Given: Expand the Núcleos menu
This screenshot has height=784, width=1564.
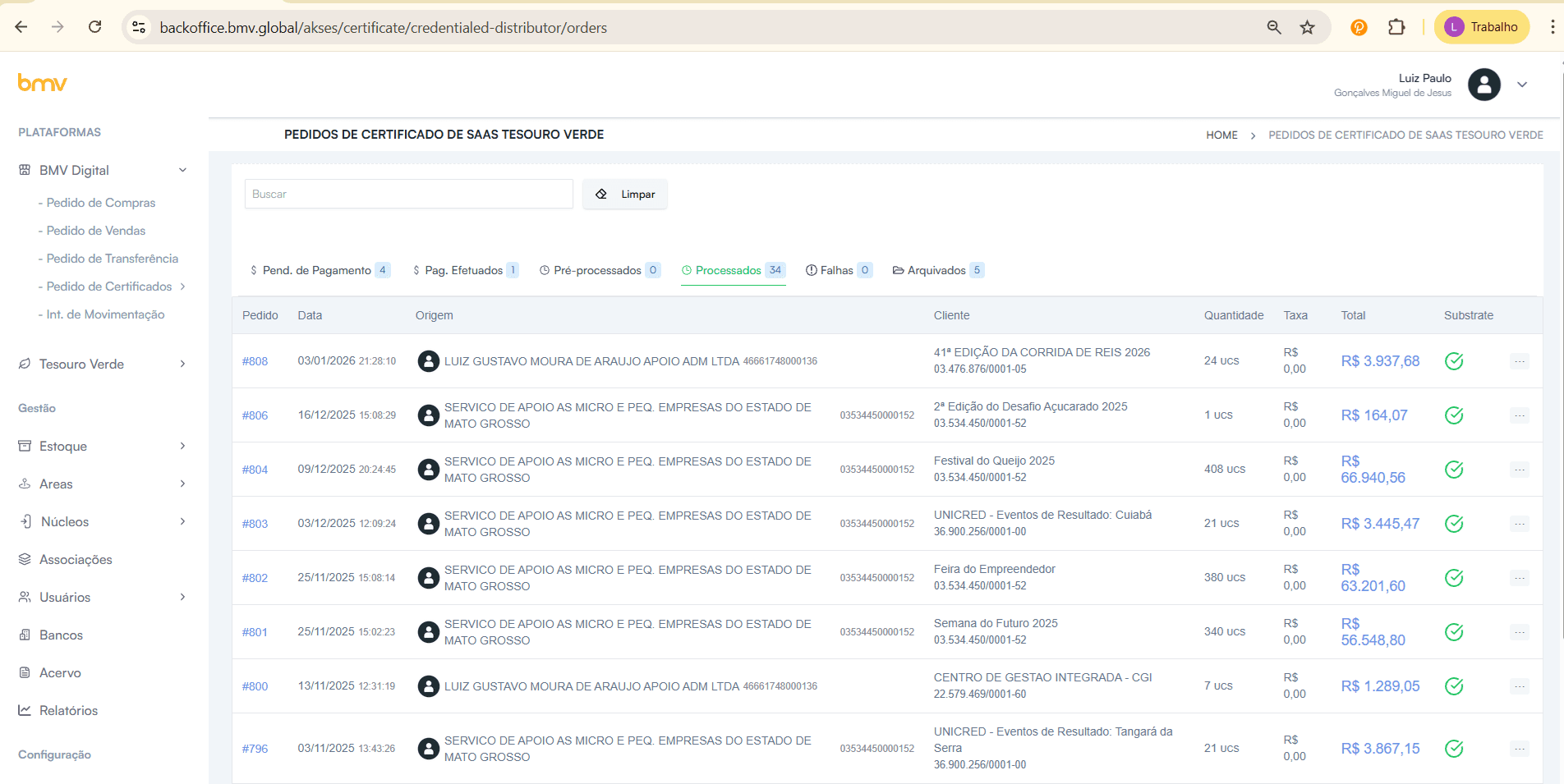Looking at the screenshot, I should [103, 521].
